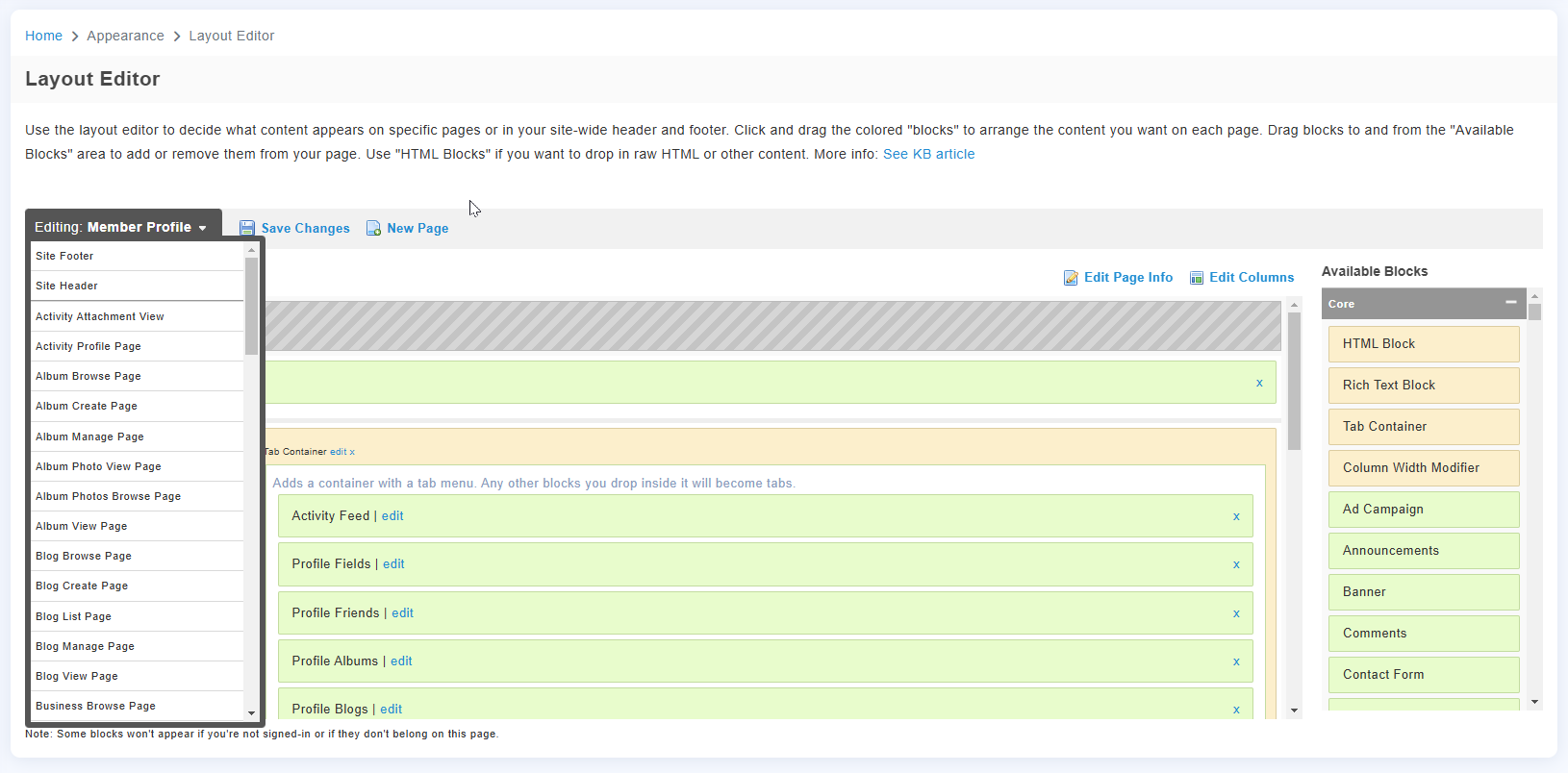This screenshot has height=773, width=1568.
Task: Collapse the Core blocks section minus icon
Action: coord(1511,303)
